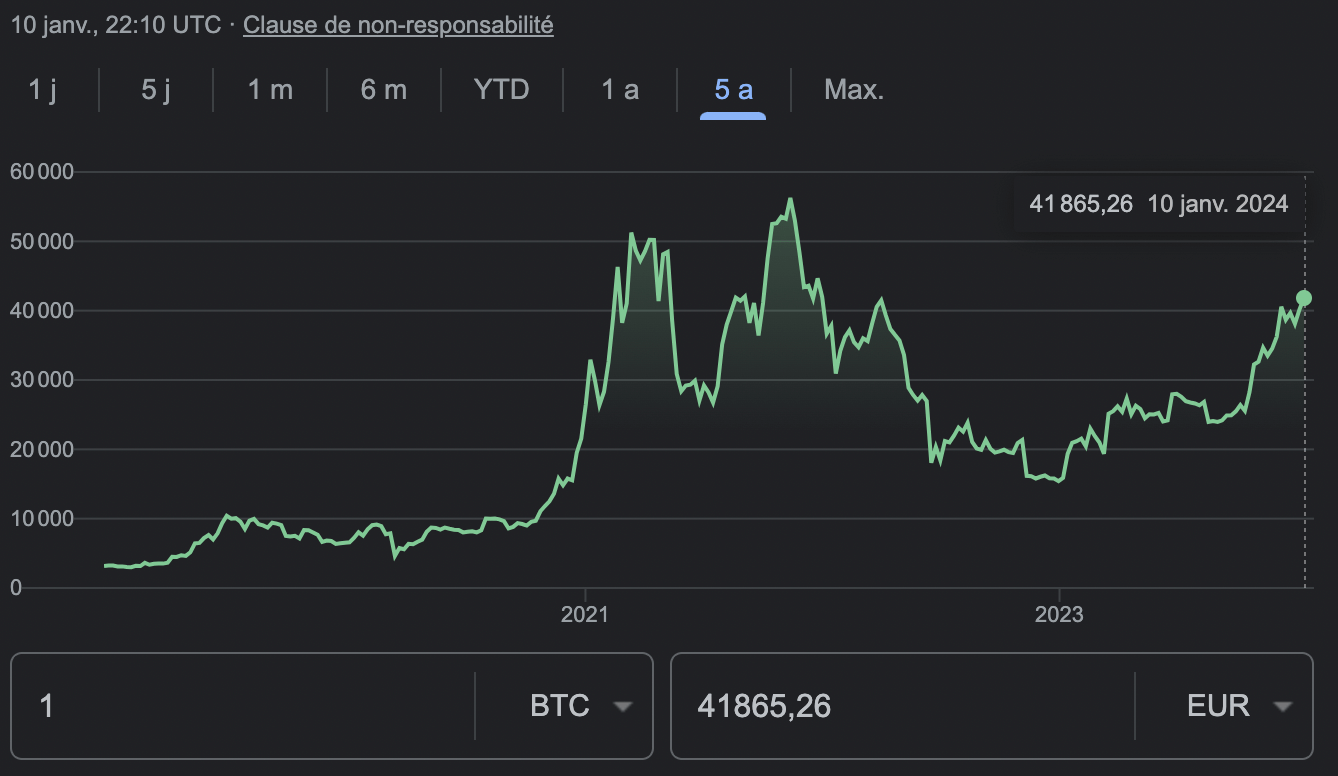Click the 60 000 gridline label
The height and width of the screenshot is (776, 1338).
click(x=44, y=171)
